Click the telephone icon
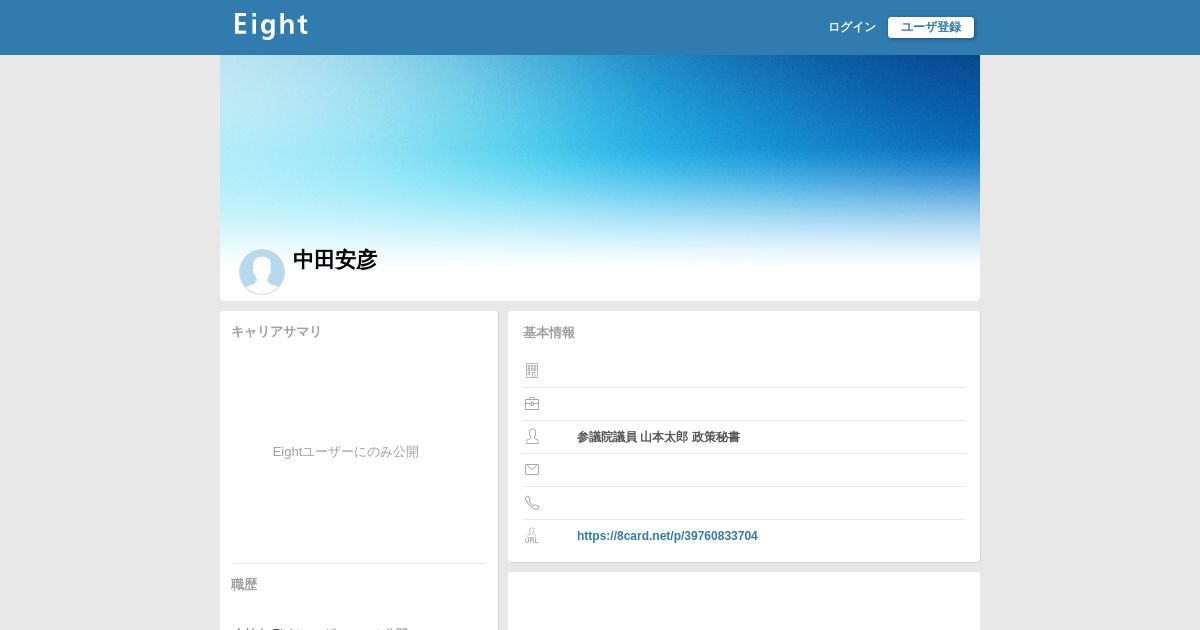The width and height of the screenshot is (1200, 630). [x=532, y=503]
